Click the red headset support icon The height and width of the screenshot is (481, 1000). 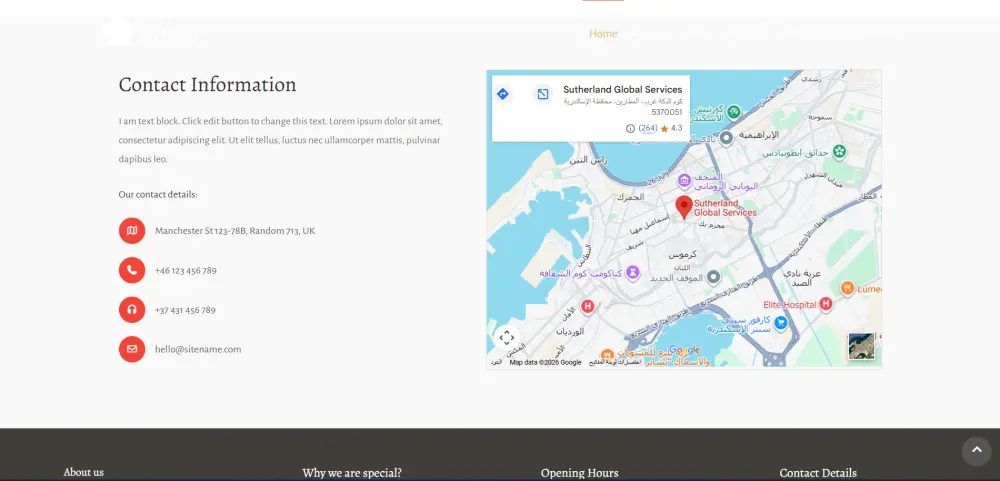pyautogui.click(x=132, y=310)
